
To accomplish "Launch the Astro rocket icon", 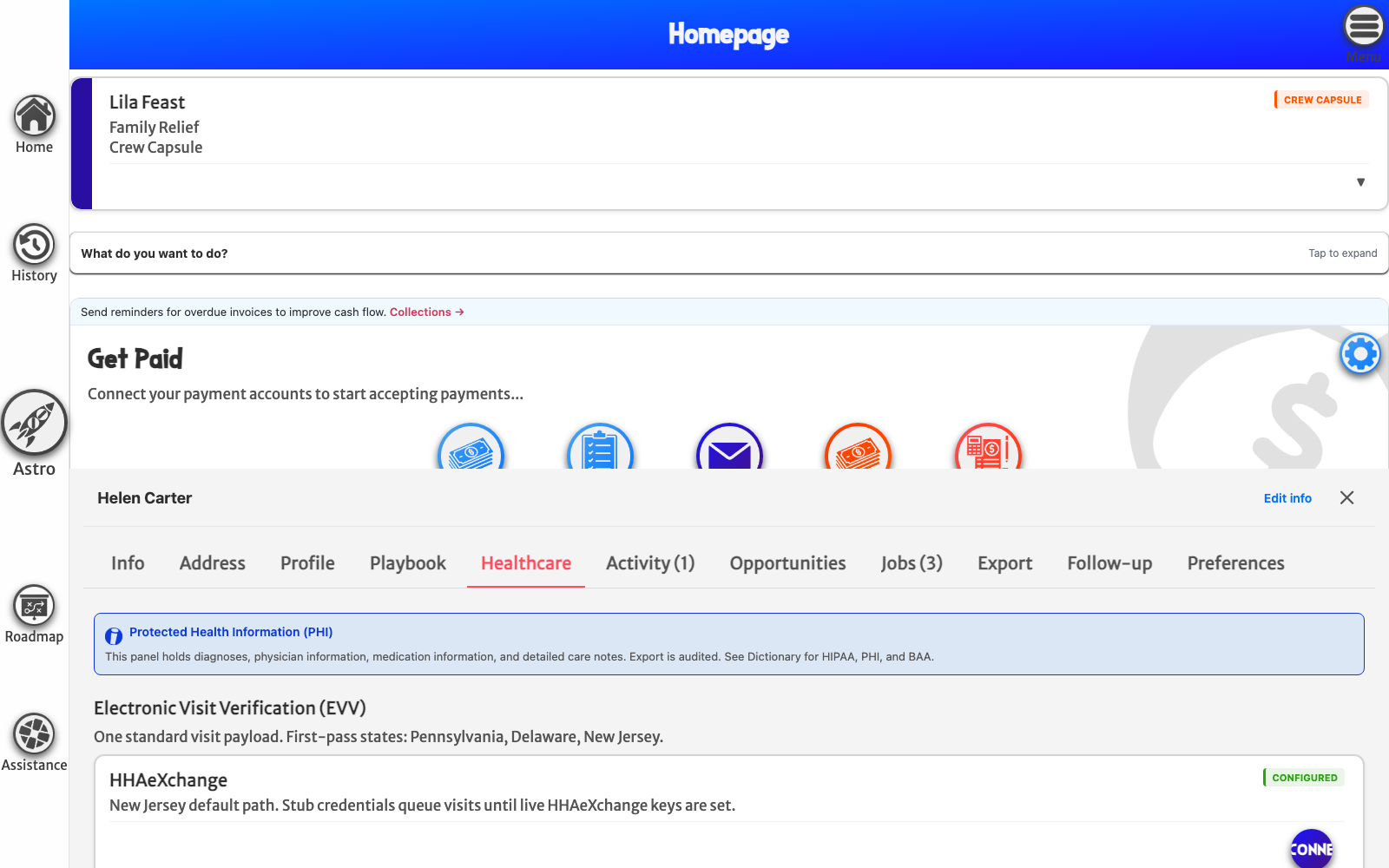I will (34, 423).
